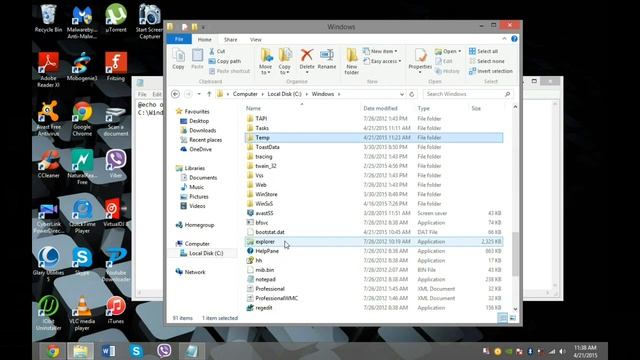Viewport: 640px width, 360px height.
Task: Click the Back navigation arrow
Action: [176, 94]
